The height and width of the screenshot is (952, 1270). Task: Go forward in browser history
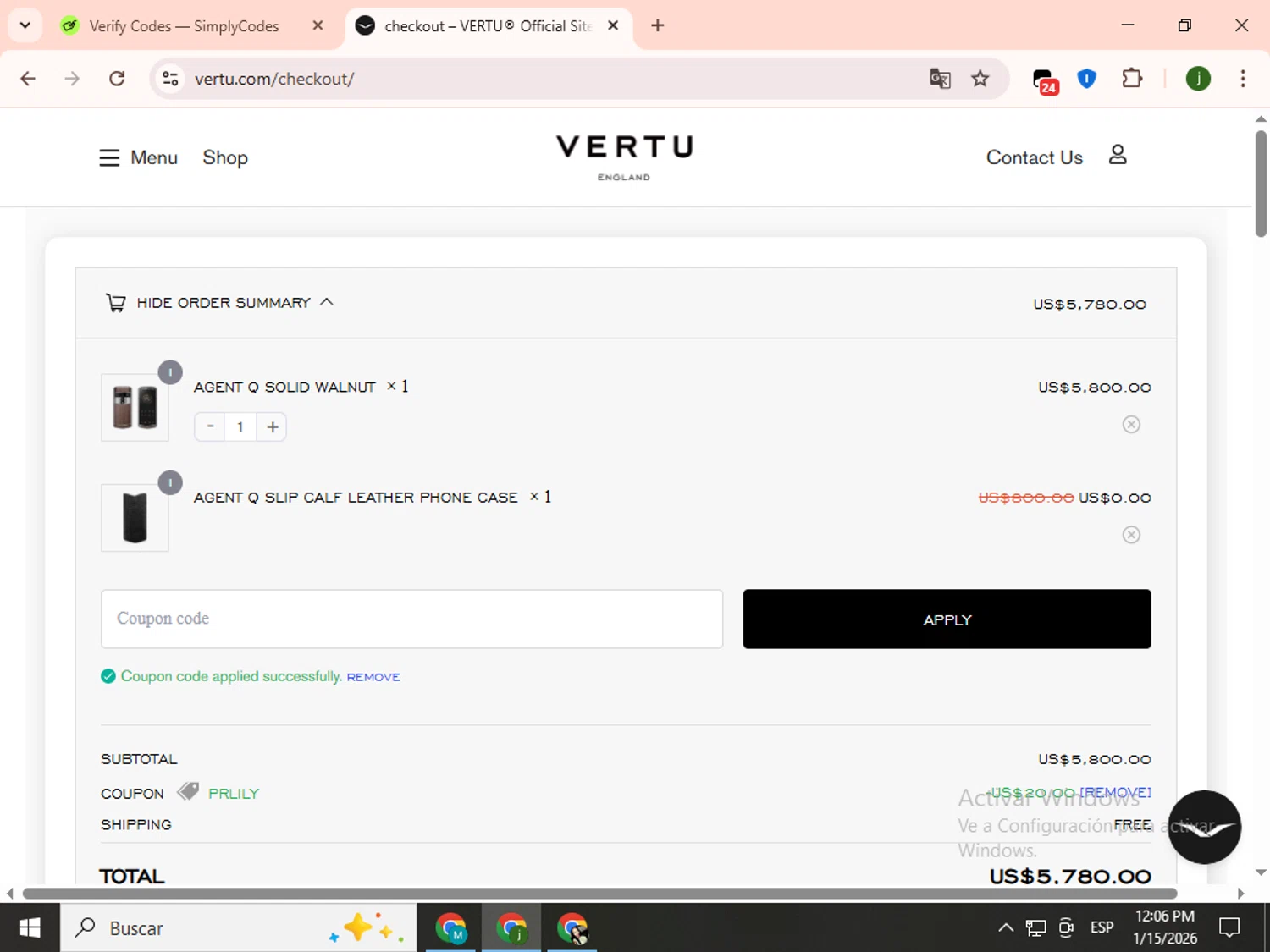point(72,79)
